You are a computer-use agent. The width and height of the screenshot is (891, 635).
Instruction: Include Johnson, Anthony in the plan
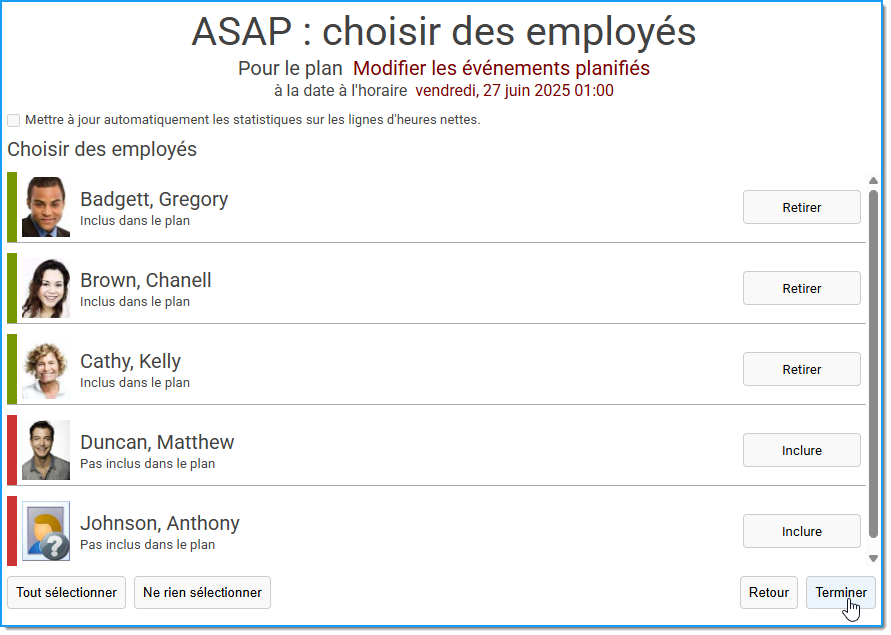tap(801, 532)
